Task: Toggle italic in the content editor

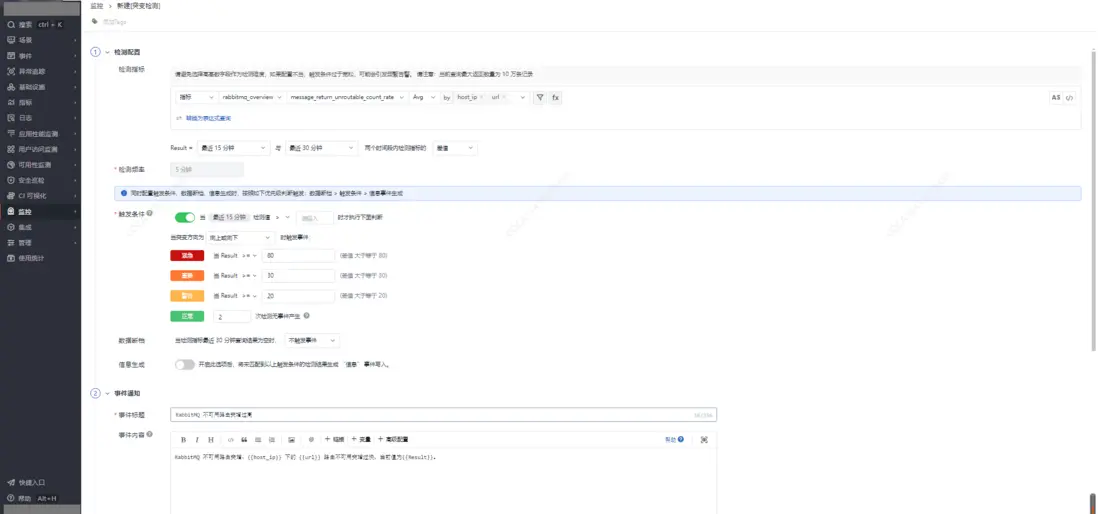Action: (197, 440)
